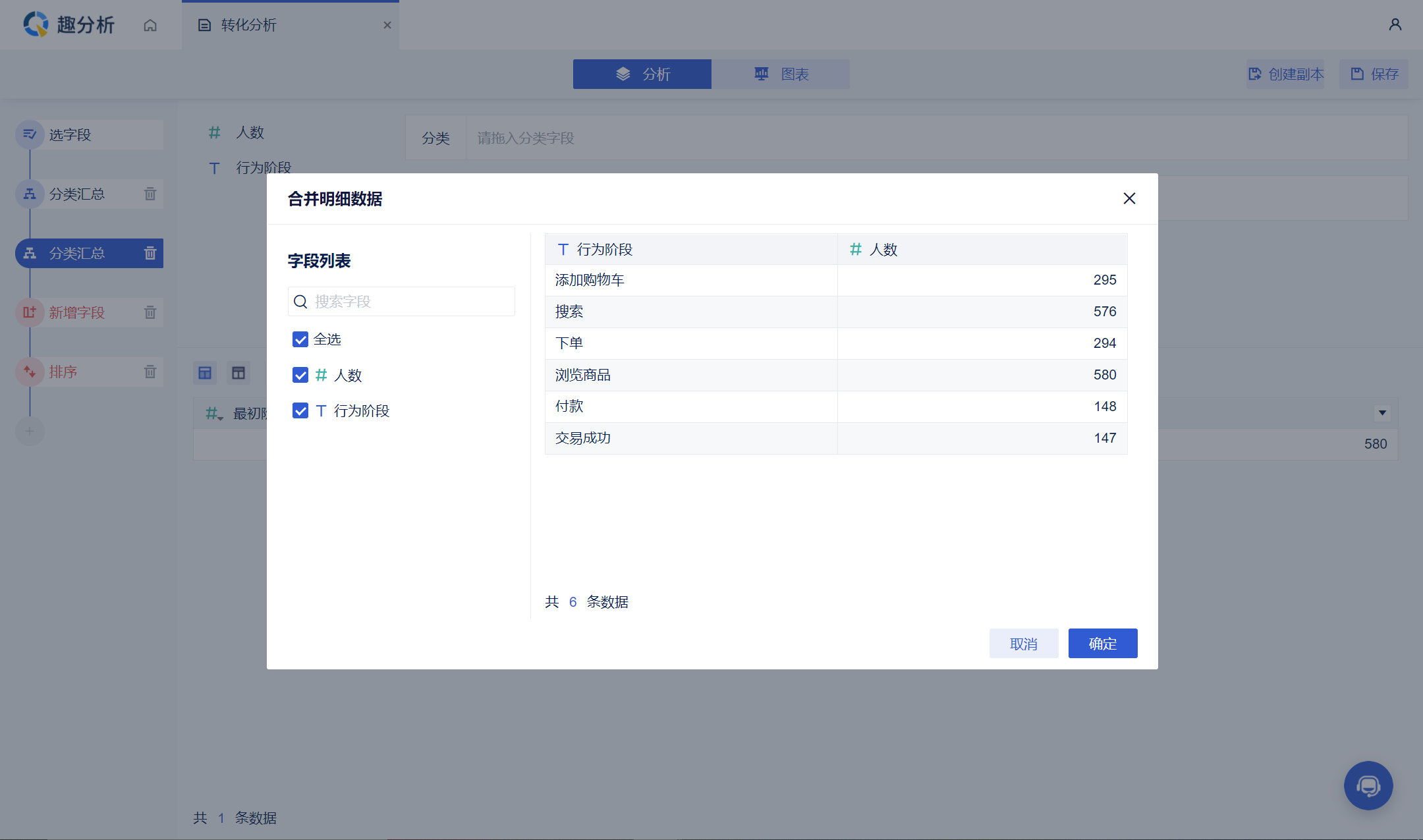The height and width of the screenshot is (840, 1423).
Task: Delete the 新增字段 step via trash icon
Action: tap(150, 312)
